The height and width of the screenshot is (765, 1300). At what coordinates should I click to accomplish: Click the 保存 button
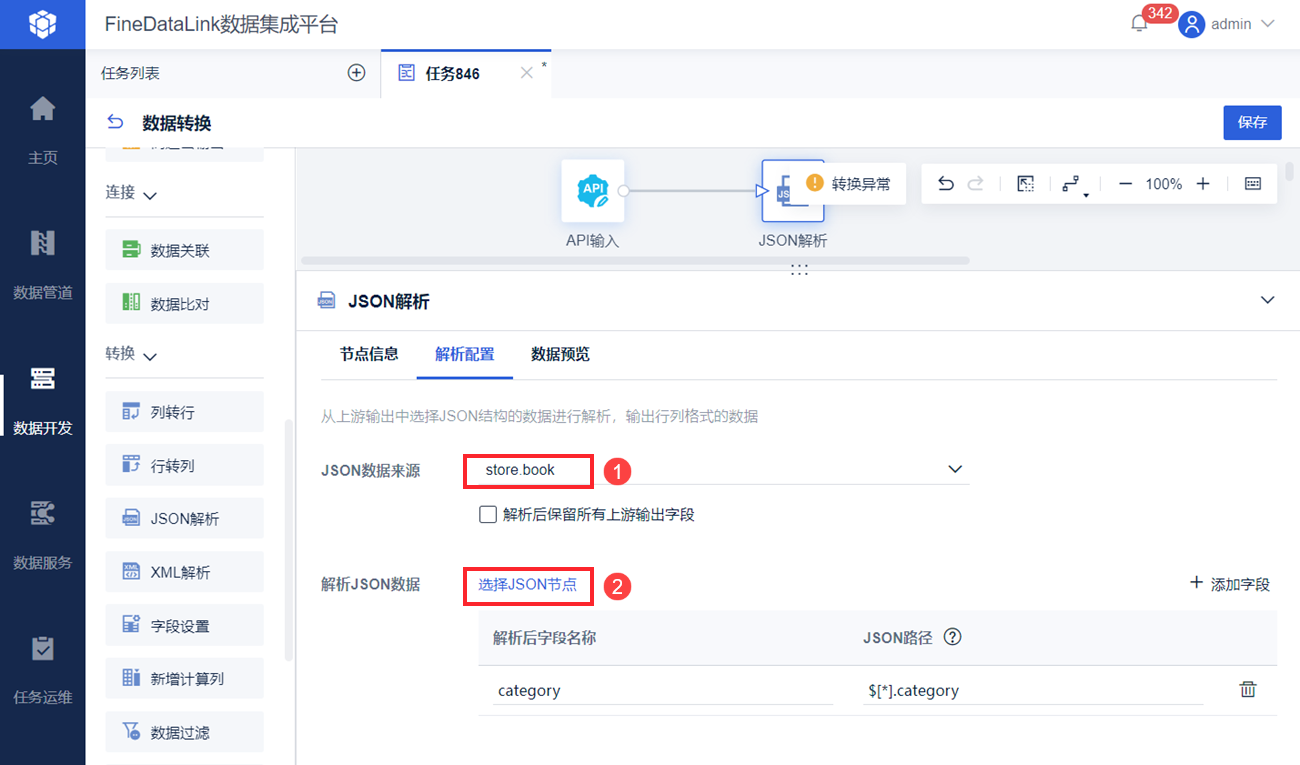click(x=1252, y=122)
